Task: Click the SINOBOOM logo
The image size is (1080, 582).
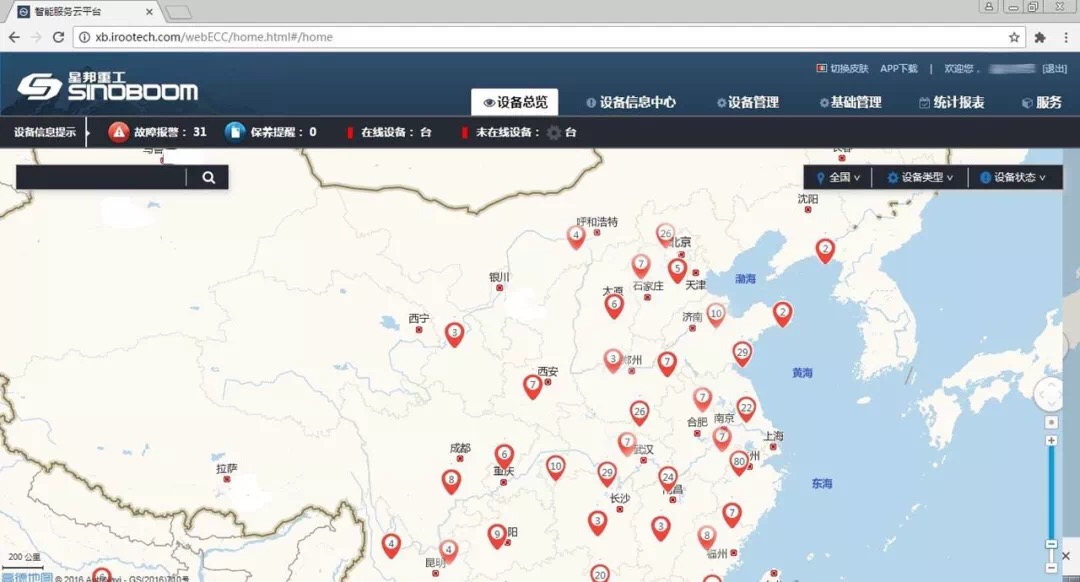Action: [x=107, y=87]
